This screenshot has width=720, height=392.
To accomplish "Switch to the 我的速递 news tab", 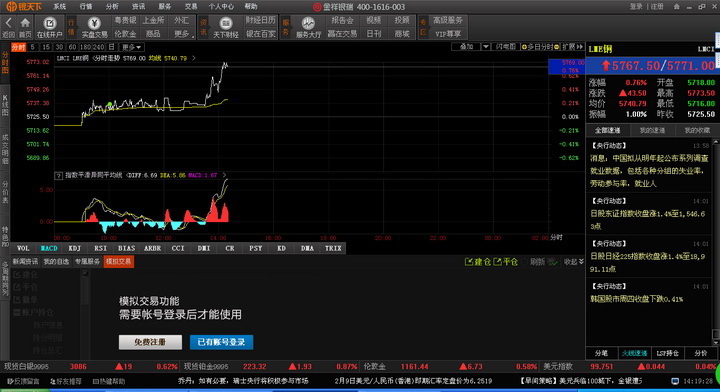I will 652,131.
